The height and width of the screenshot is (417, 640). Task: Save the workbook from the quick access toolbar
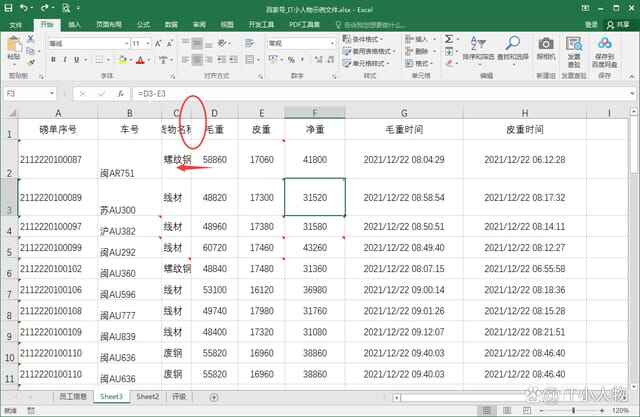click(8, 8)
